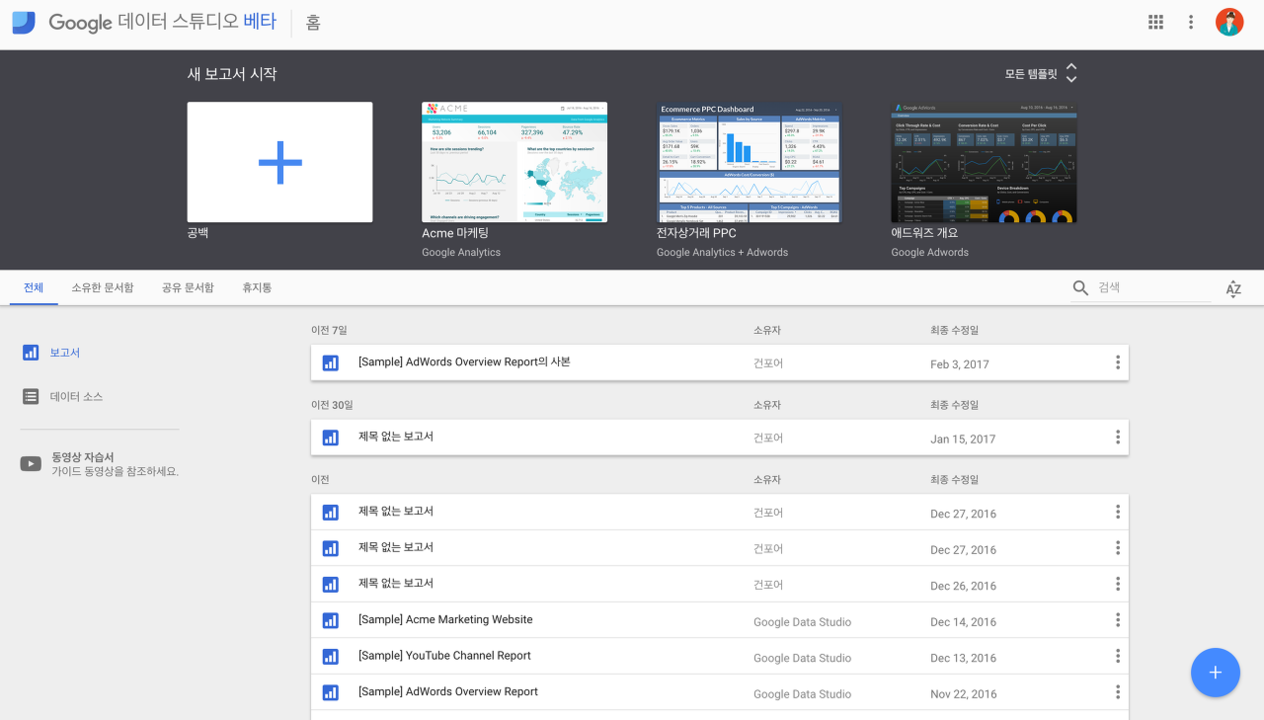Viewport: 1264px width, 720px height.
Task: Click the 보고서 chart icon in sidebar
Action: pyautogui.click(x=31, y=352)
